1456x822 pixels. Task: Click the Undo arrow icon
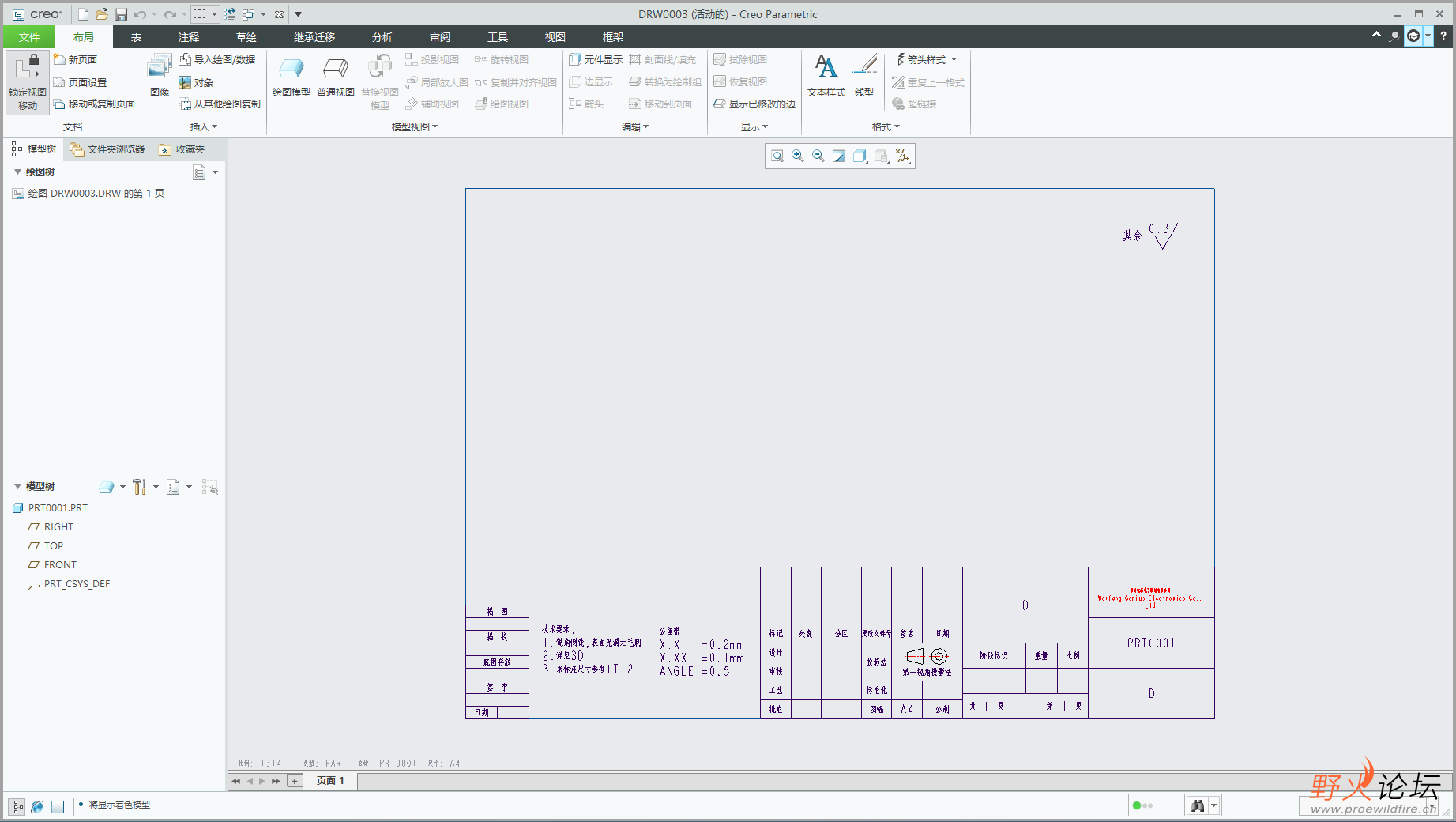[x=141, y=14]
